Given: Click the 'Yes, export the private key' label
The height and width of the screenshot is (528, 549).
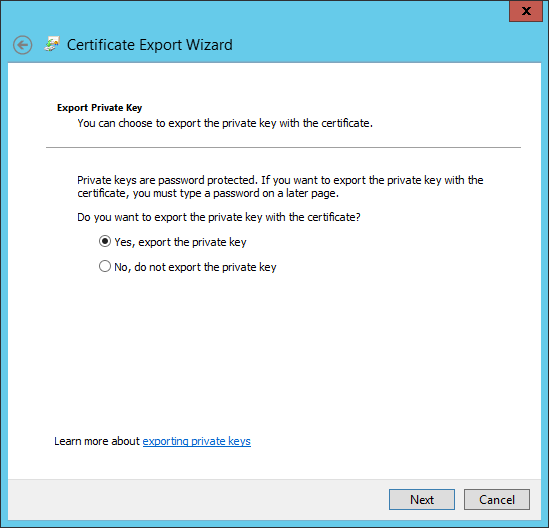Looking at the screenshot, I should pos(180,242).
